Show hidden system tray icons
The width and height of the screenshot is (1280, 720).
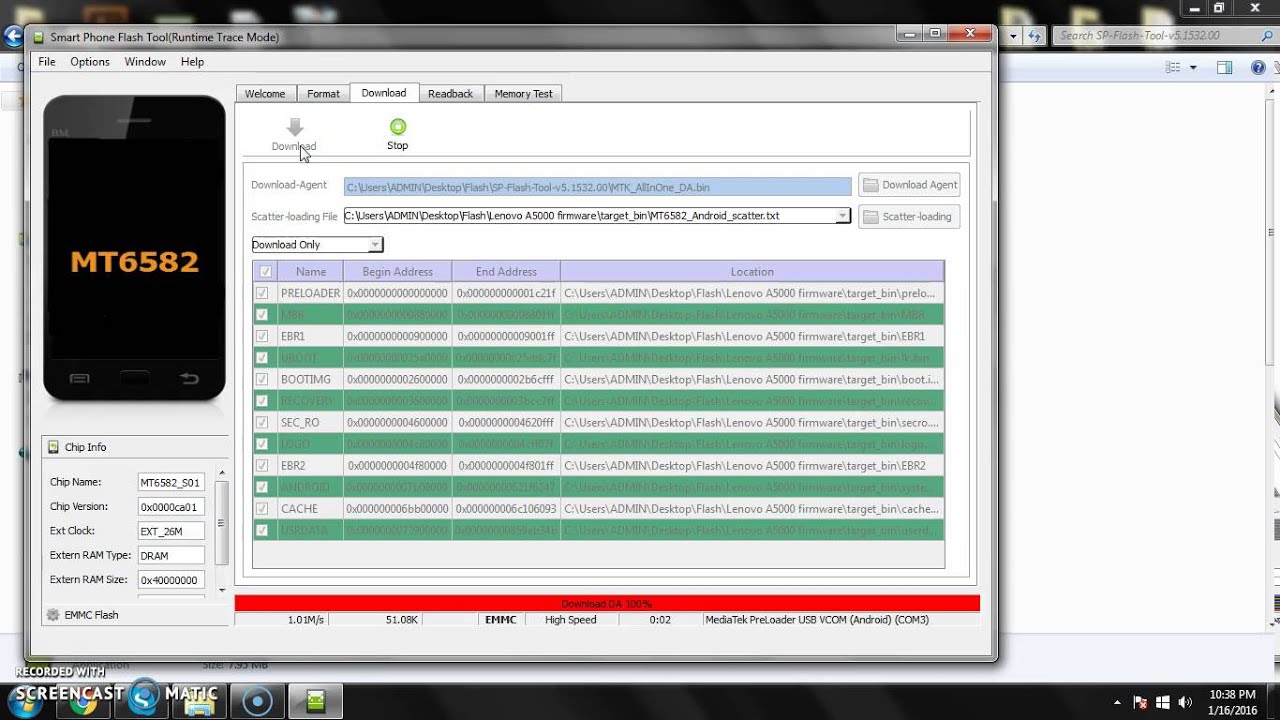point(1117,702)
